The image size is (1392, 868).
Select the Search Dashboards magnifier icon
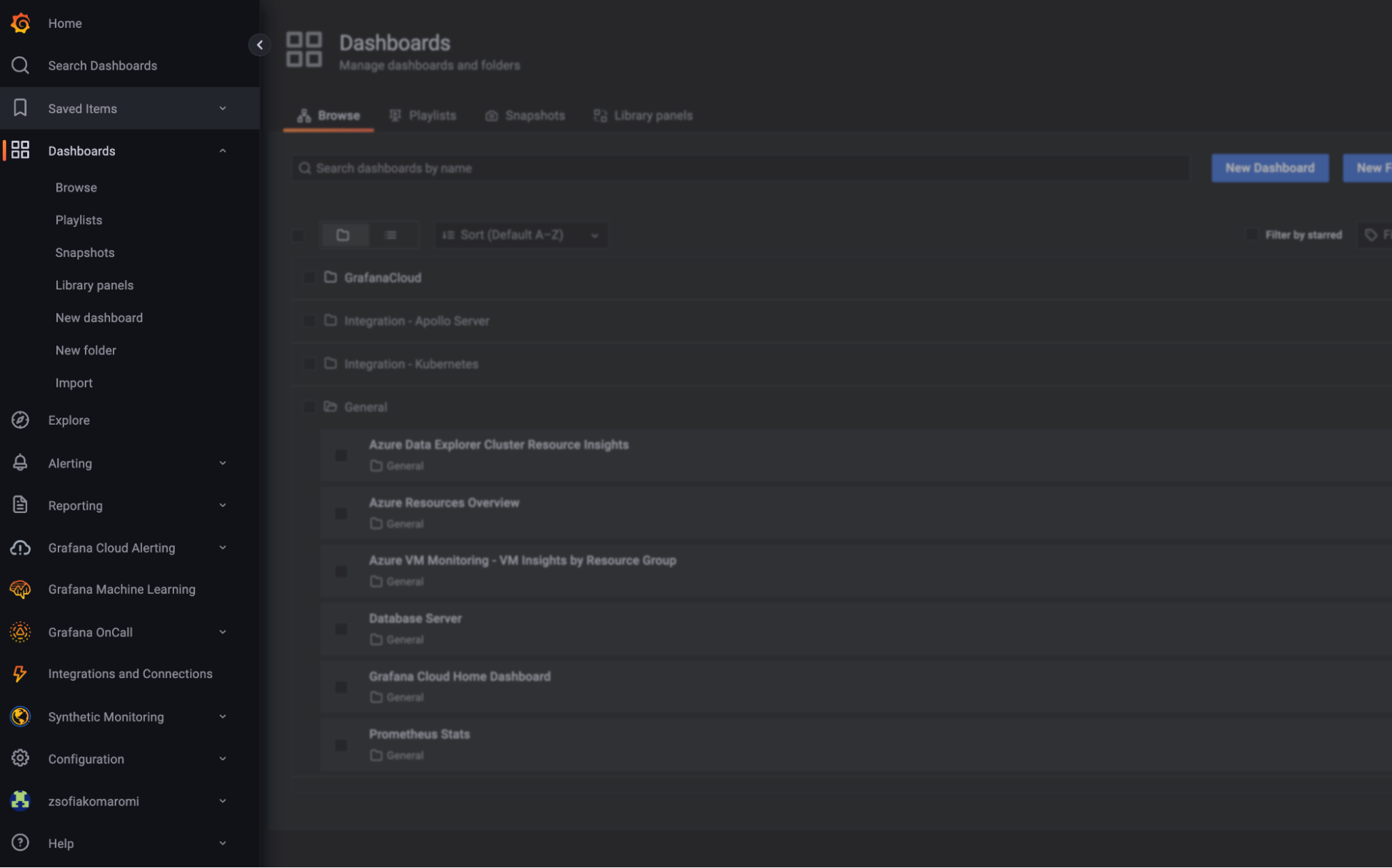coord(20,65)
